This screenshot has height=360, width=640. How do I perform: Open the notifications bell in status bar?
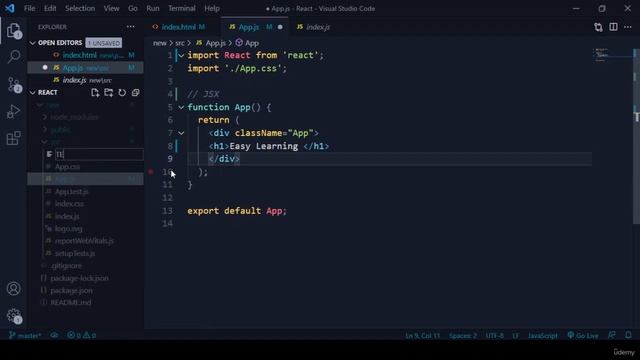pyautogui.click(x=629, y=336)
